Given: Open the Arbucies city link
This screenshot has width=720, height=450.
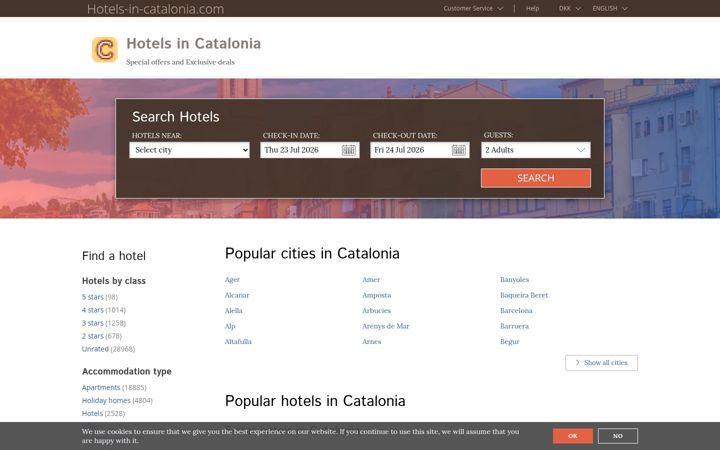Looking at the screenshot, I should pyautogui.click(x=377, y=311).
